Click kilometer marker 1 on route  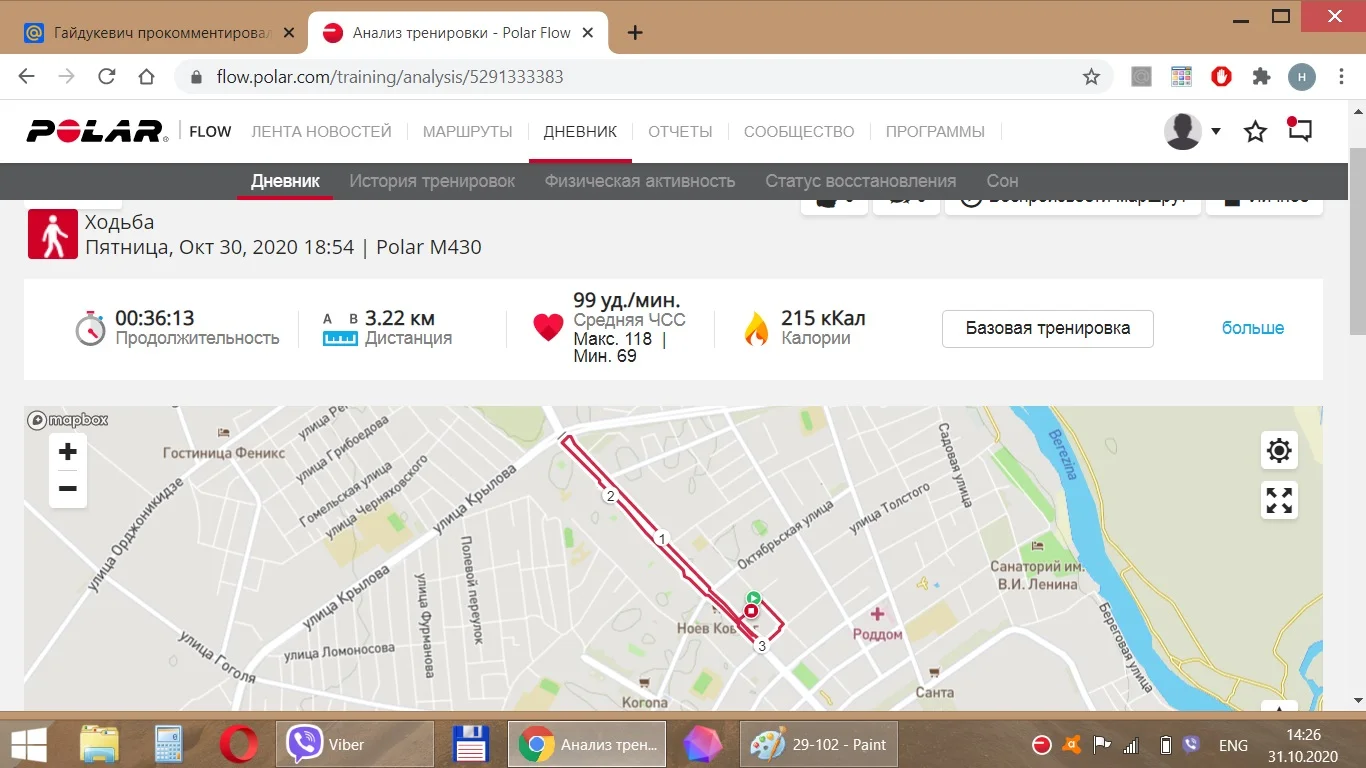click(661, 539)
